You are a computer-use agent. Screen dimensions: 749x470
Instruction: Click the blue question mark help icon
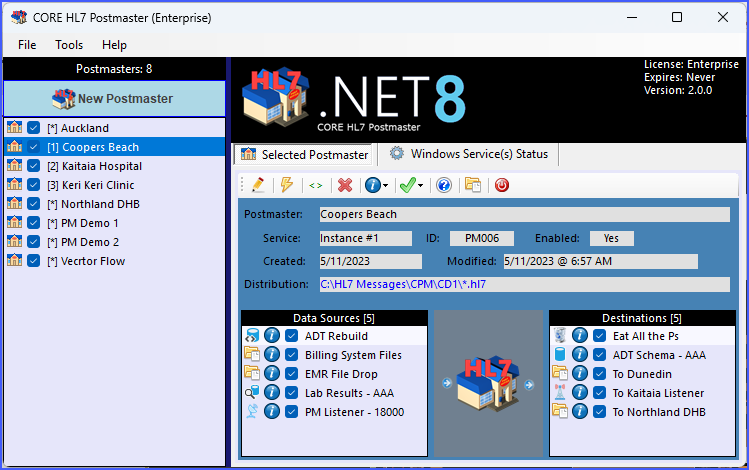pos(444,185)
